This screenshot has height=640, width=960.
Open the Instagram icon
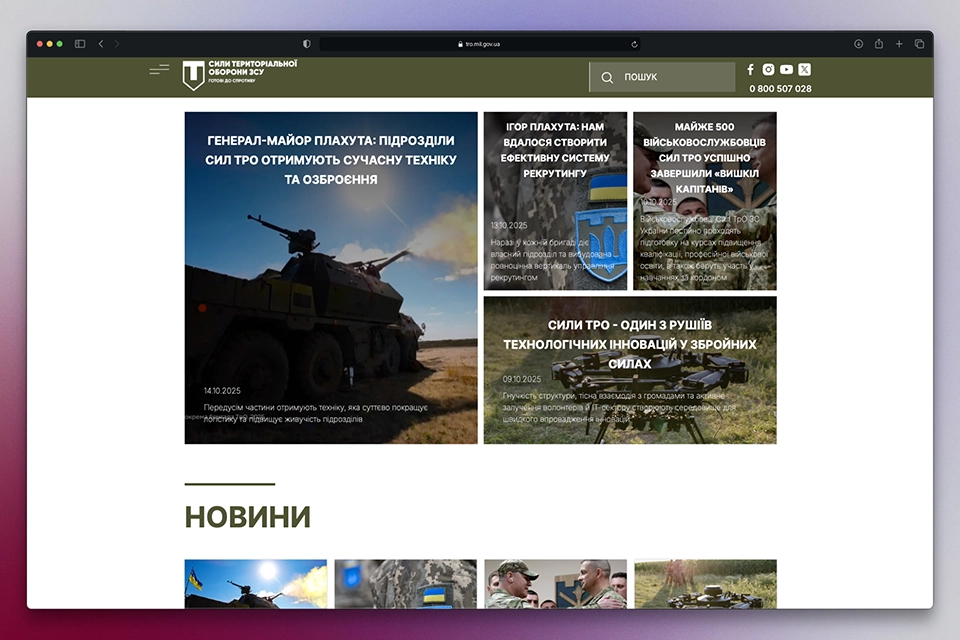pyautogui.click(x=768, y=70)
